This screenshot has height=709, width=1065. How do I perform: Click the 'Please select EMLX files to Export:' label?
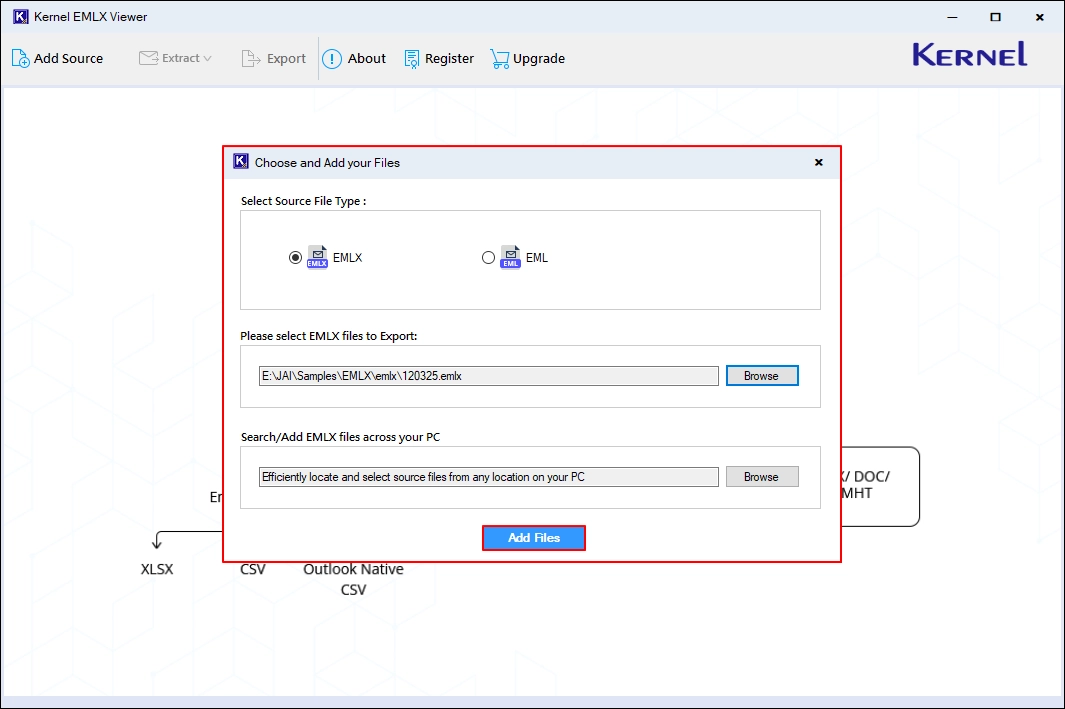pyautogui.click(x=329, y=336)
